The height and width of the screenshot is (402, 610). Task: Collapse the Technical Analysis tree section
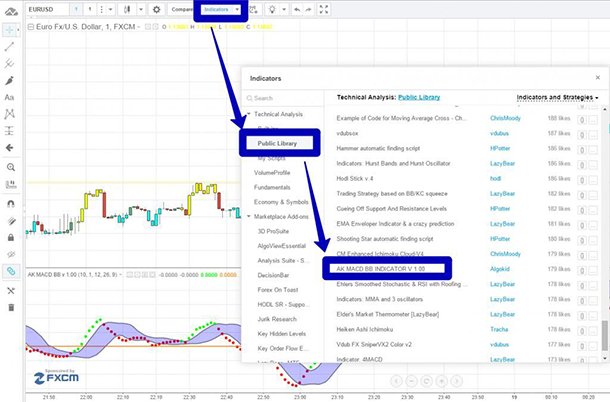(x=249, y=114)
